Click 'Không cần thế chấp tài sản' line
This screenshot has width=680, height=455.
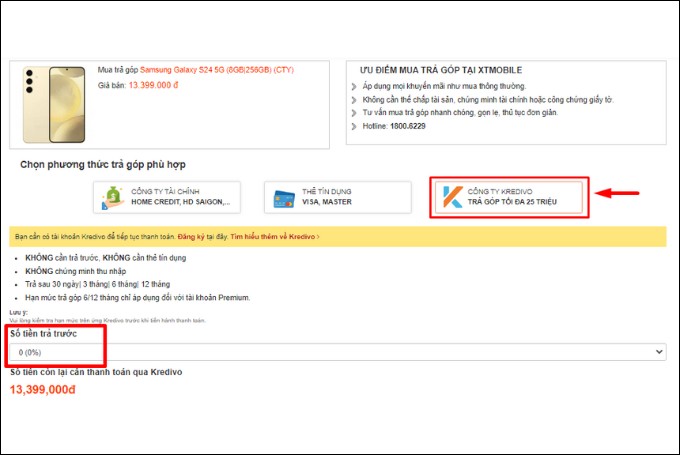point(488,100)
